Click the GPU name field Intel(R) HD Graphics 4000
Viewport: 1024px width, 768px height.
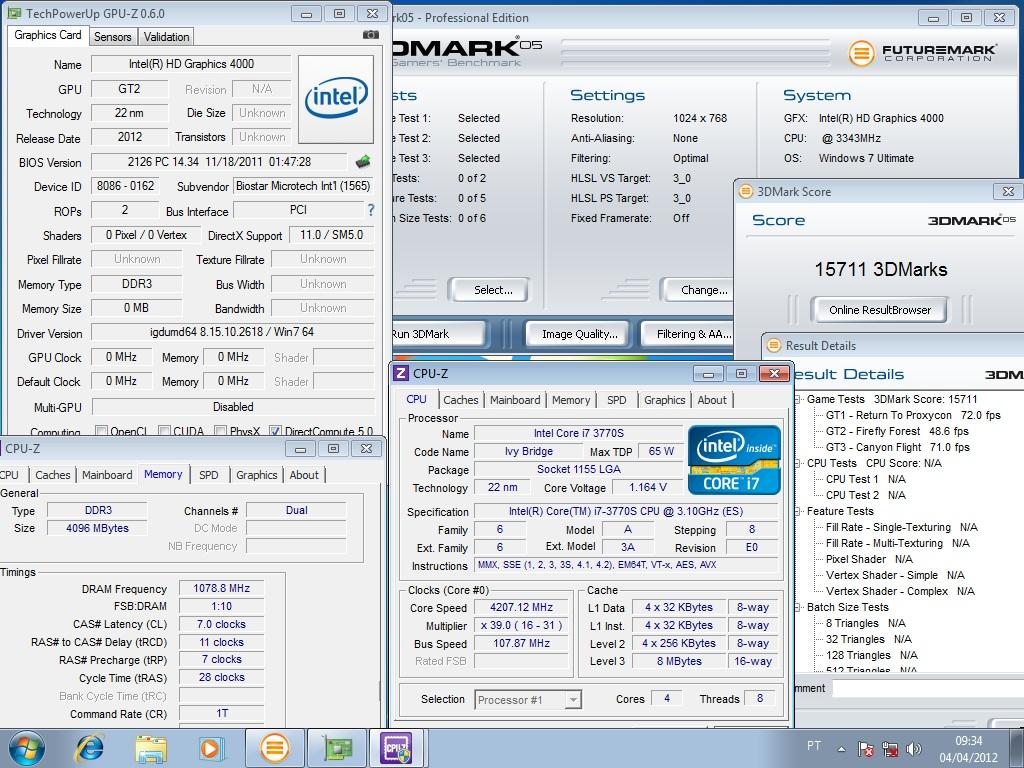[191, 64]
